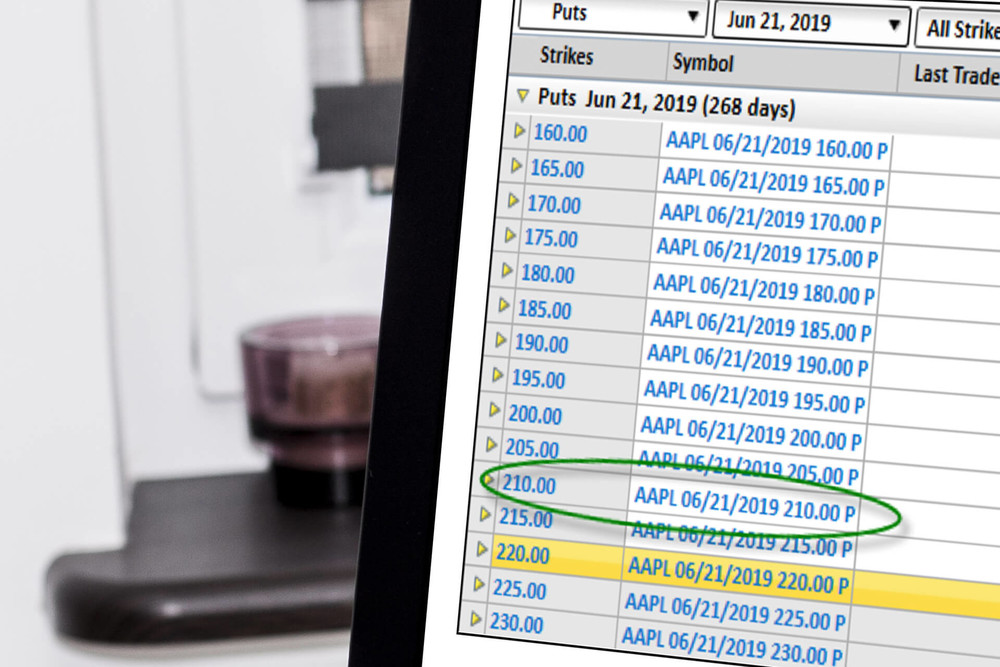Select the 225.00 strike price
The width and height of the screenshot is (1000, 667).
pos(519,589)
